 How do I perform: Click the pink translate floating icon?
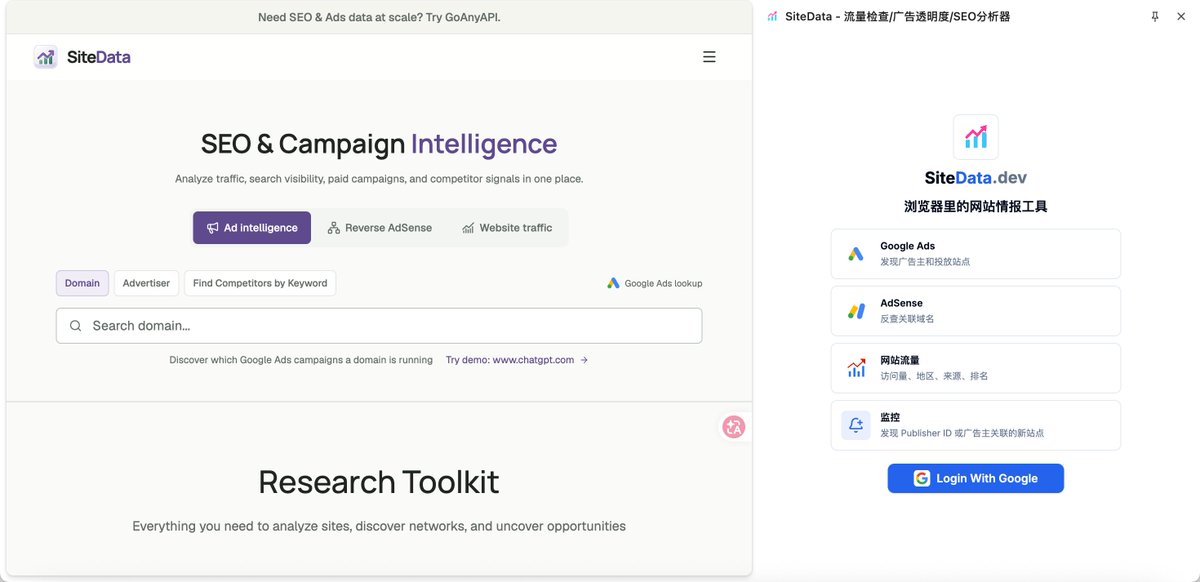(x=734, y=427)
